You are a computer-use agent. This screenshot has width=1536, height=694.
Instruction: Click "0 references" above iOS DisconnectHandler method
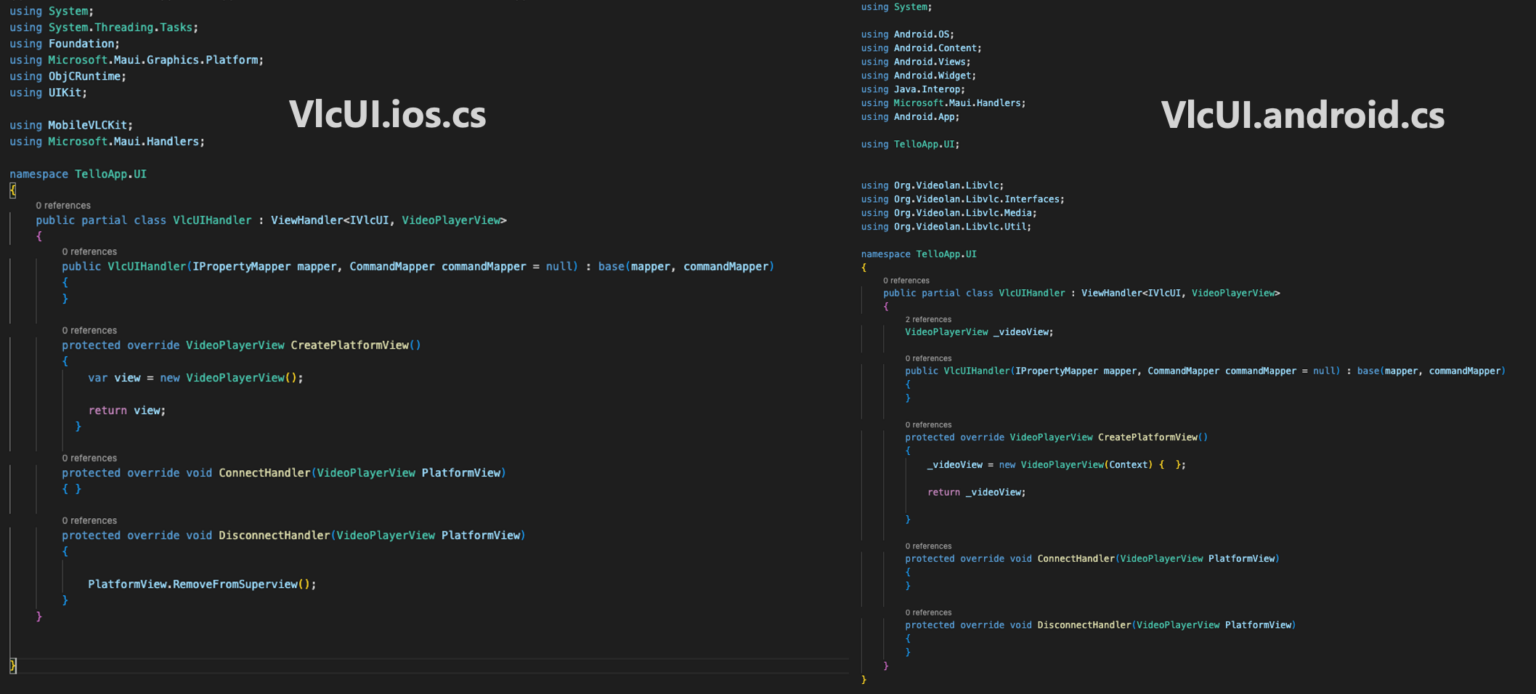point(88,520)
